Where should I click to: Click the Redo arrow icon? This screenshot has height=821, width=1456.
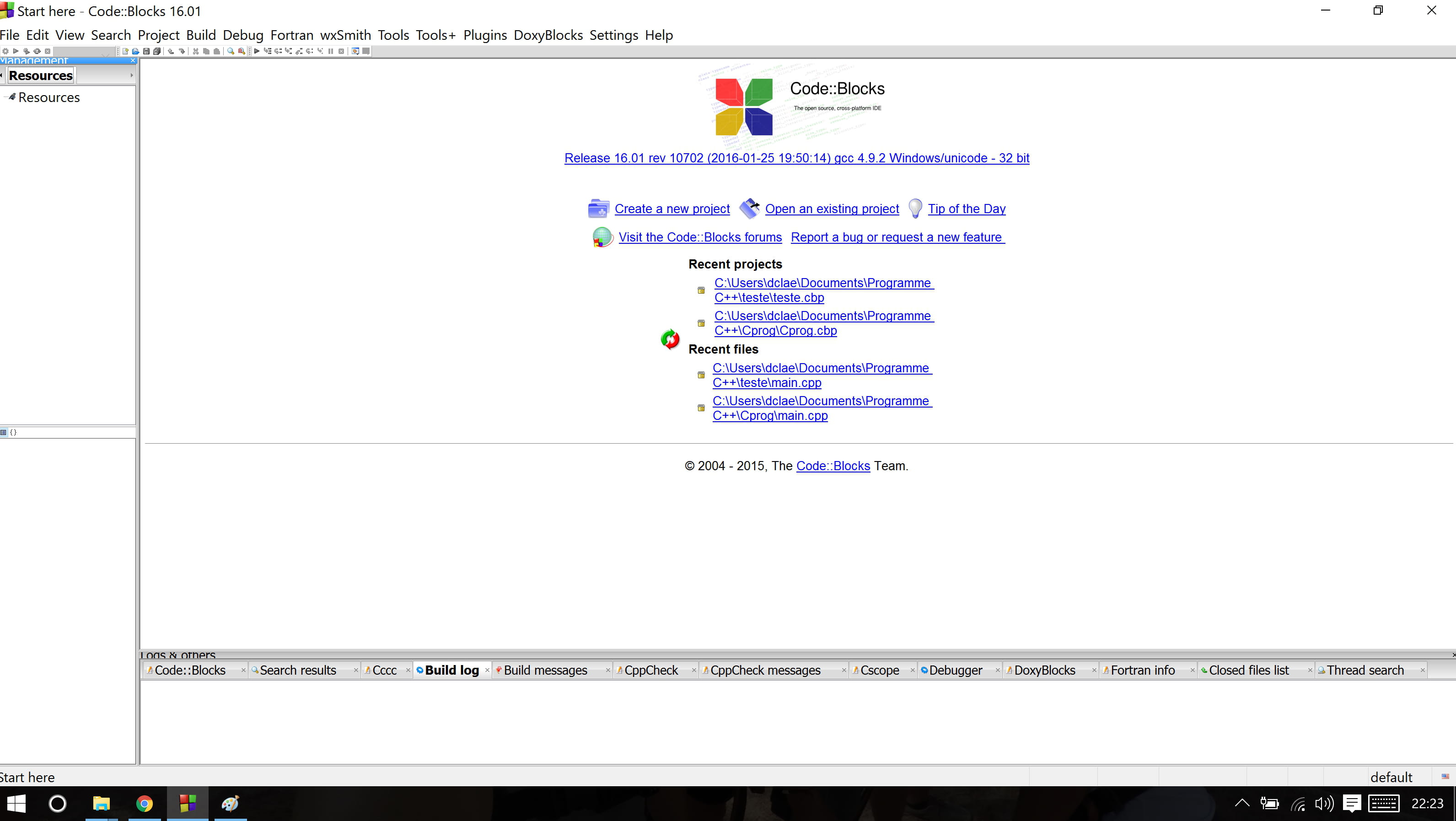182,51
